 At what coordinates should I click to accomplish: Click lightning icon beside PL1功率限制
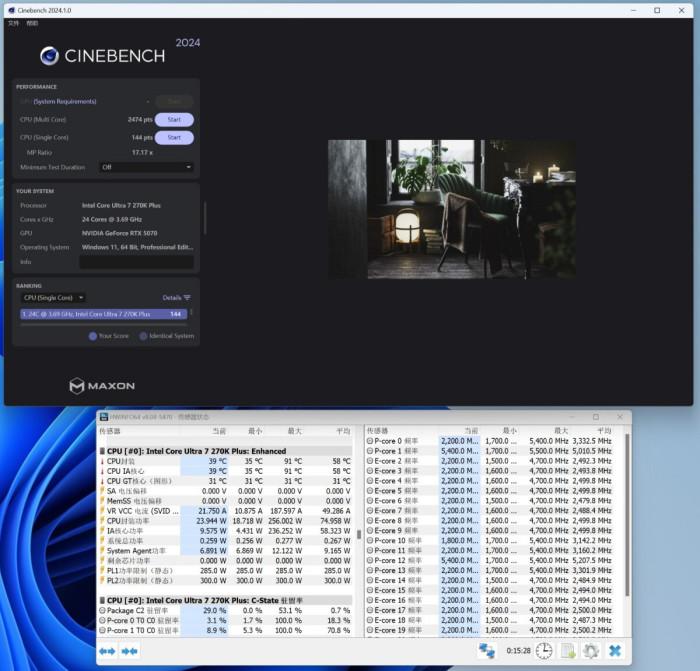102,571
